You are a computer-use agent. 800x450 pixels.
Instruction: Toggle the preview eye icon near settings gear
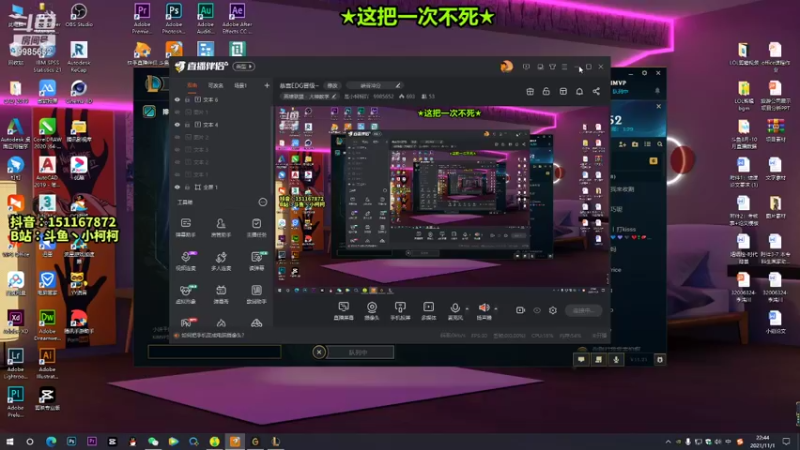[537, 310]
